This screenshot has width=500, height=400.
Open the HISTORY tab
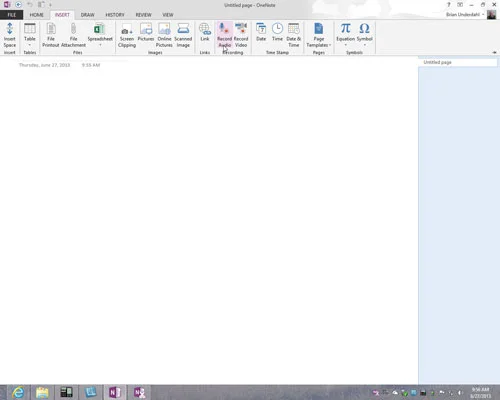[x=115, y=15]
